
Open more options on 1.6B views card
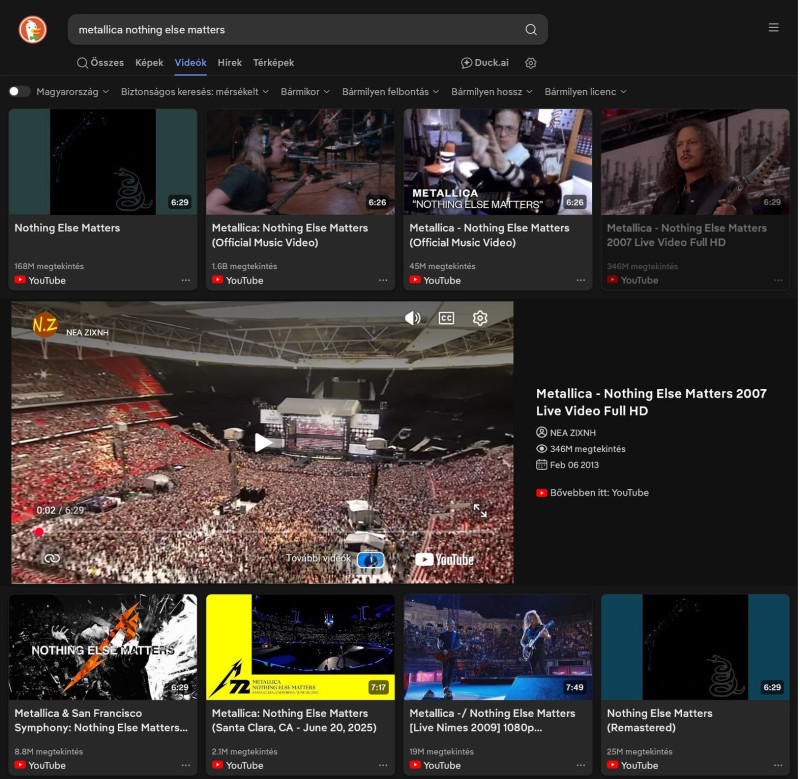coord(383,280)
